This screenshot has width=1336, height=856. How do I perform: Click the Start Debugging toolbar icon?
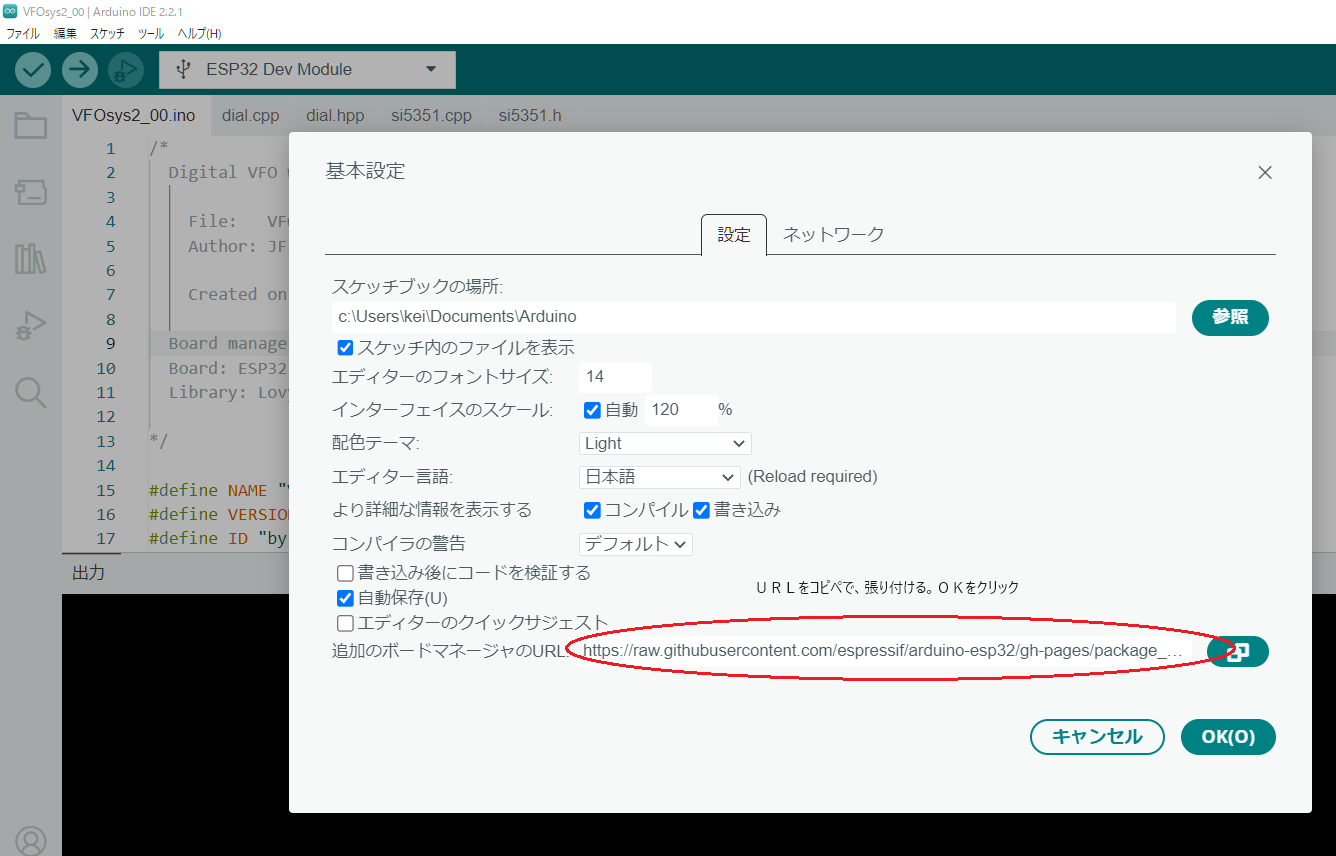[x=126, y=70]
